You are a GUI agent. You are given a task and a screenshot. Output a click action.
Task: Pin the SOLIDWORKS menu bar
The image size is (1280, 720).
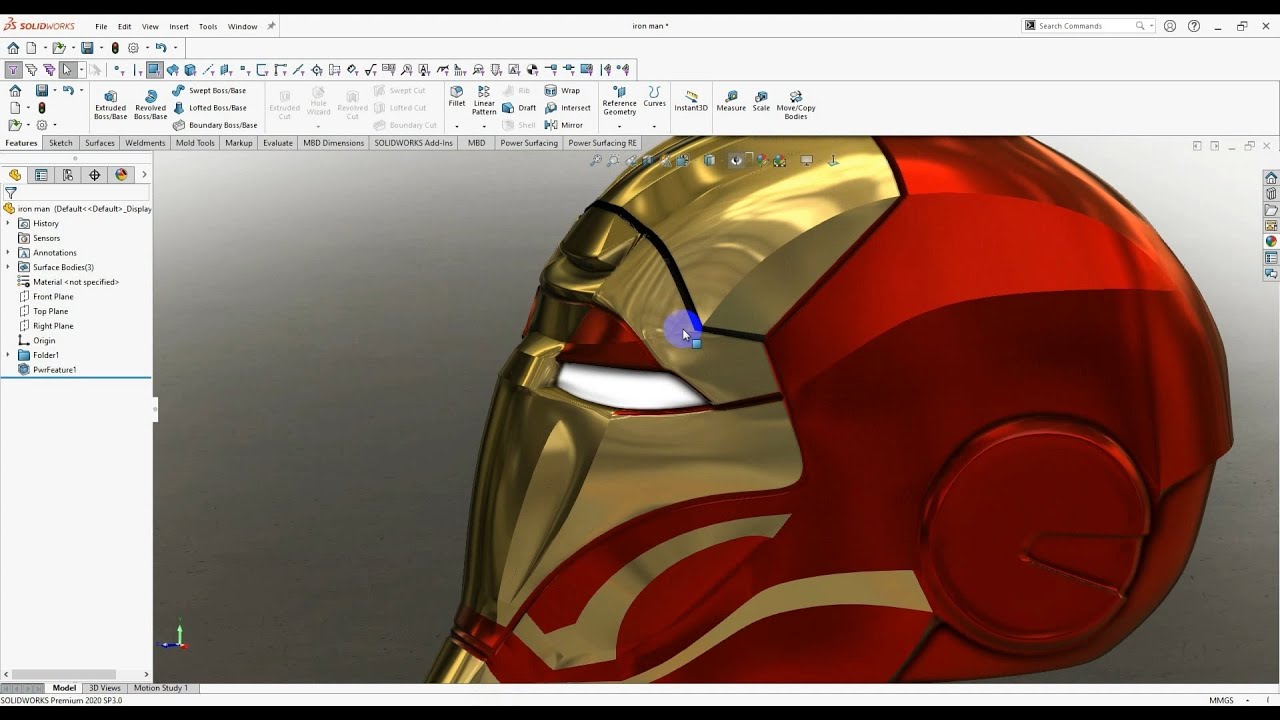(x=271, y=27)
